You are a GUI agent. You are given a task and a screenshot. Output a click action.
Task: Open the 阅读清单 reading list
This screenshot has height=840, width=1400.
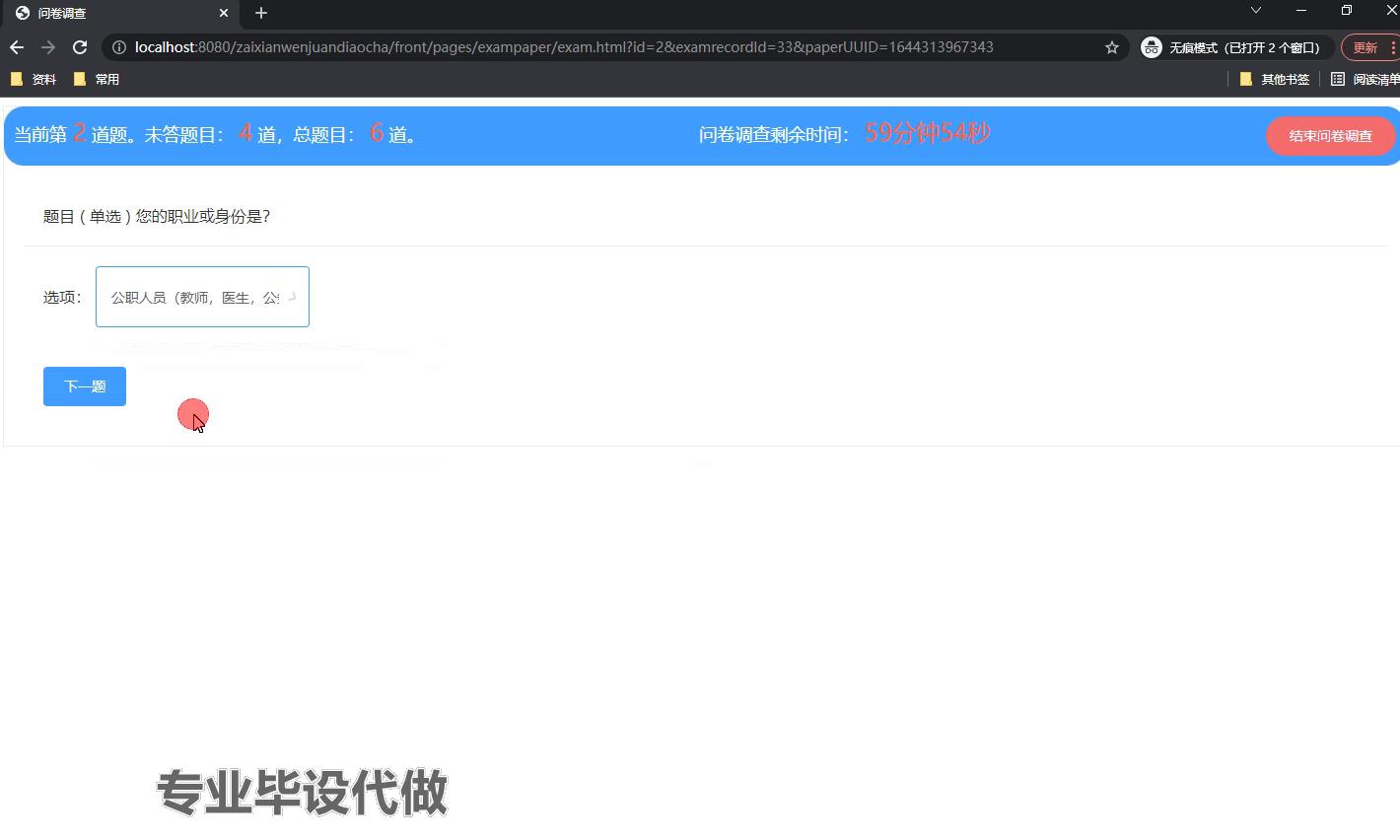tap(1365, 79)
